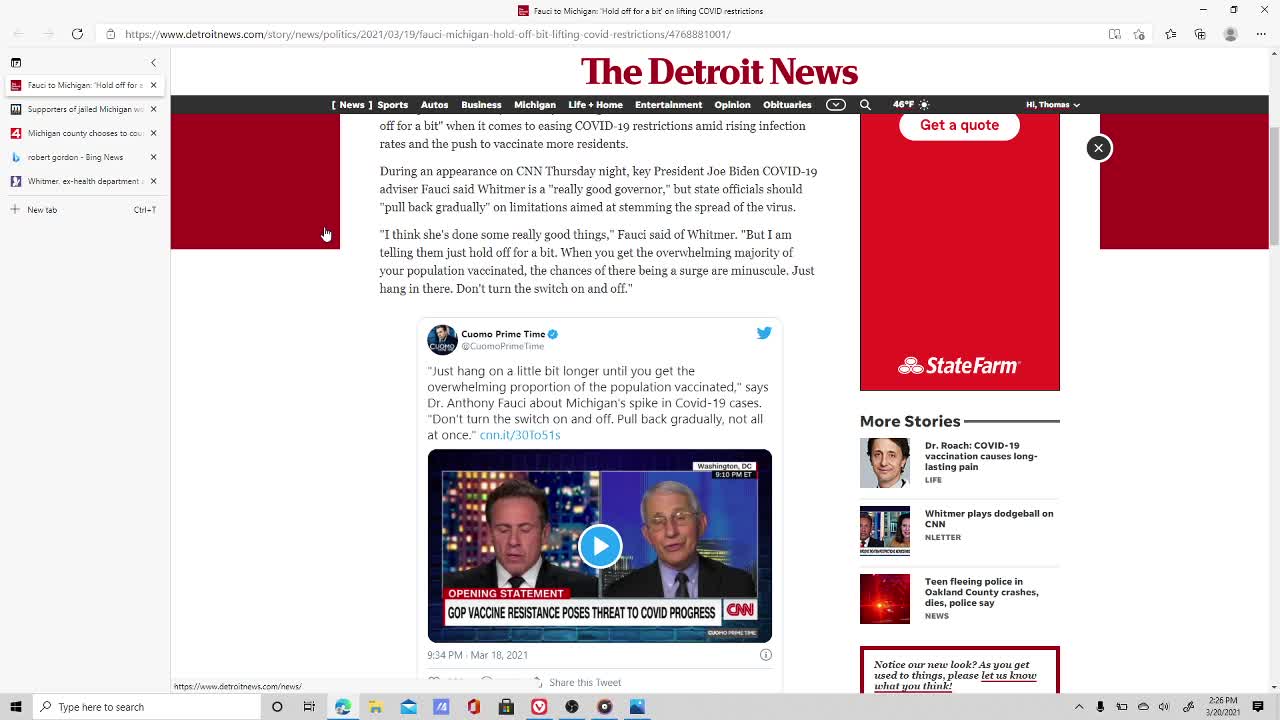Open a New tab
Image resolution: width=1280 pixels, height=720 pixels.
(84, 210)
